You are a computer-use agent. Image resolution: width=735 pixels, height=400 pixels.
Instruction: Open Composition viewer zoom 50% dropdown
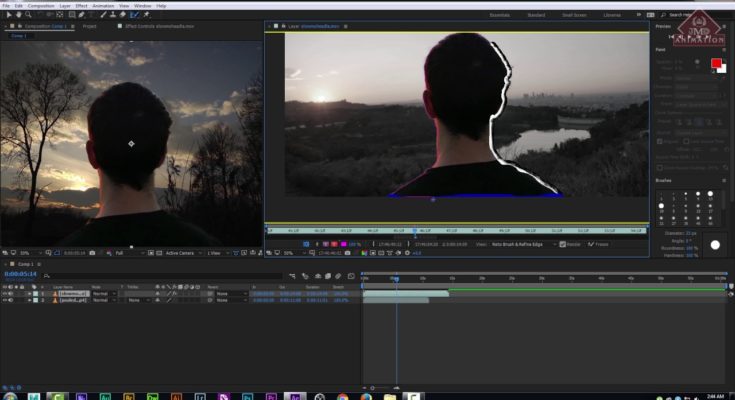point(30,253)
